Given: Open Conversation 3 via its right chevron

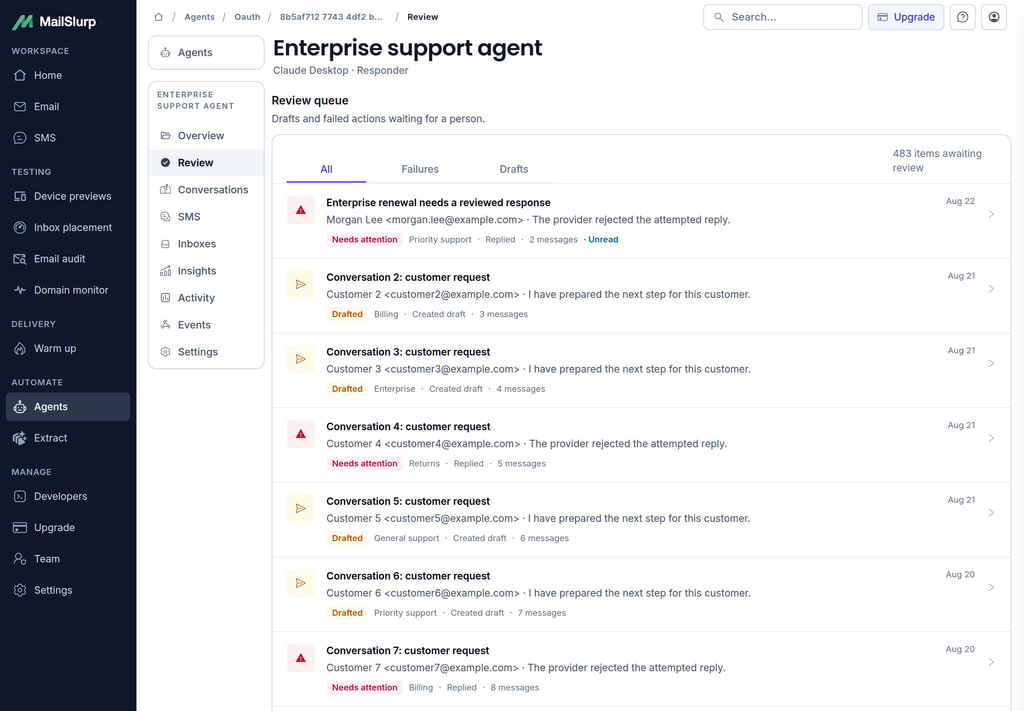Looking at the screenshot, I should (x=991, y=363).
